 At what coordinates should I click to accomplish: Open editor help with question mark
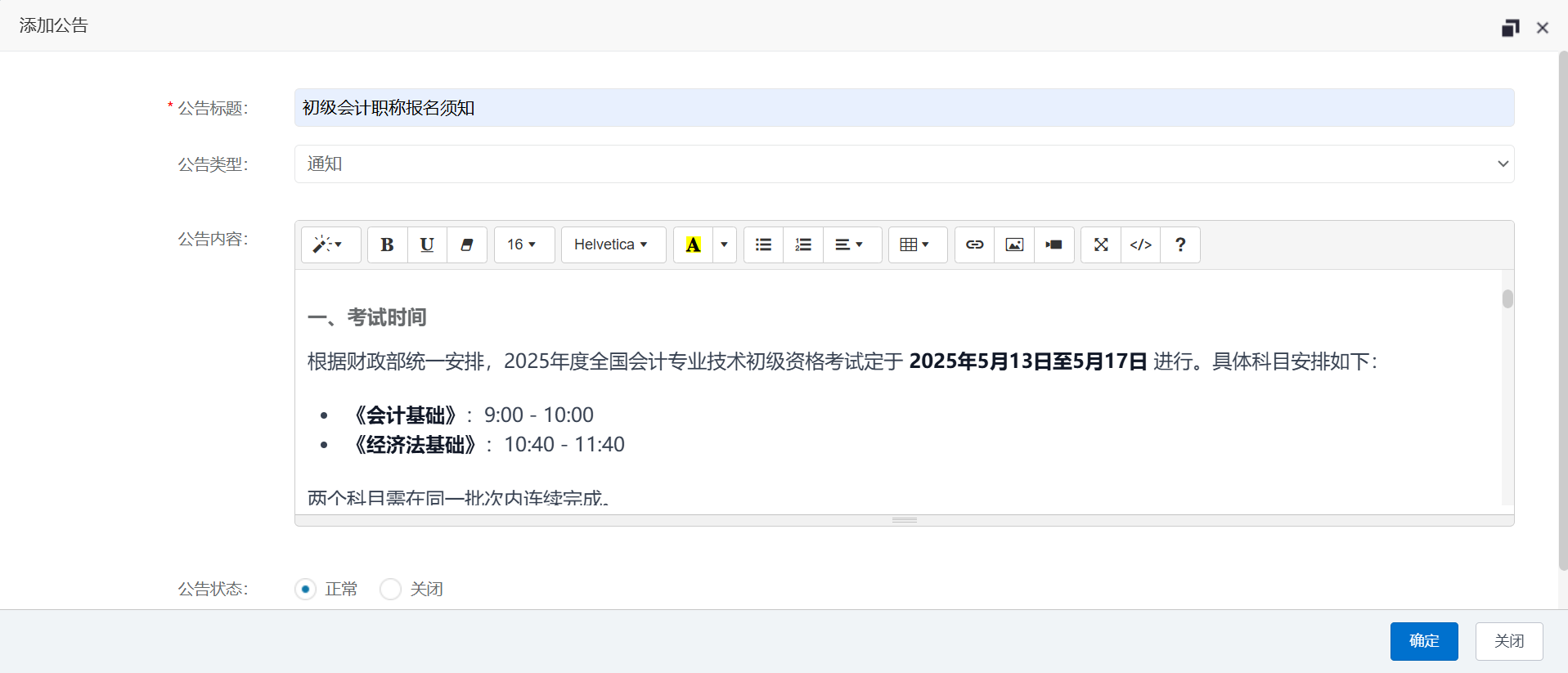pos(1180,245)
